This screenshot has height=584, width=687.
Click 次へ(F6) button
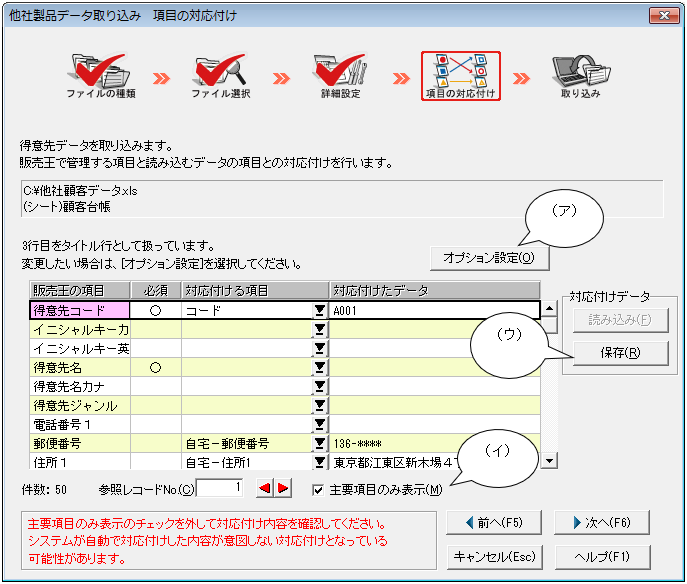(602, 522)
